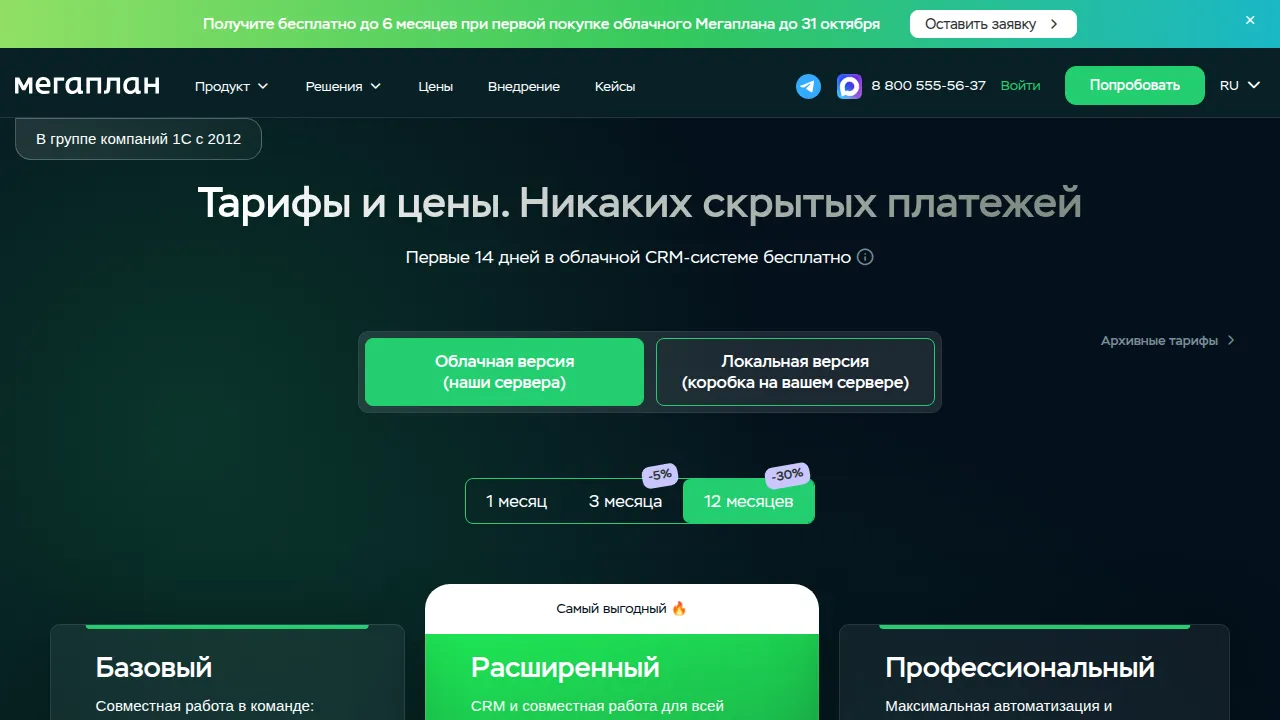Click the -5% discount badge

coord(658,475)
